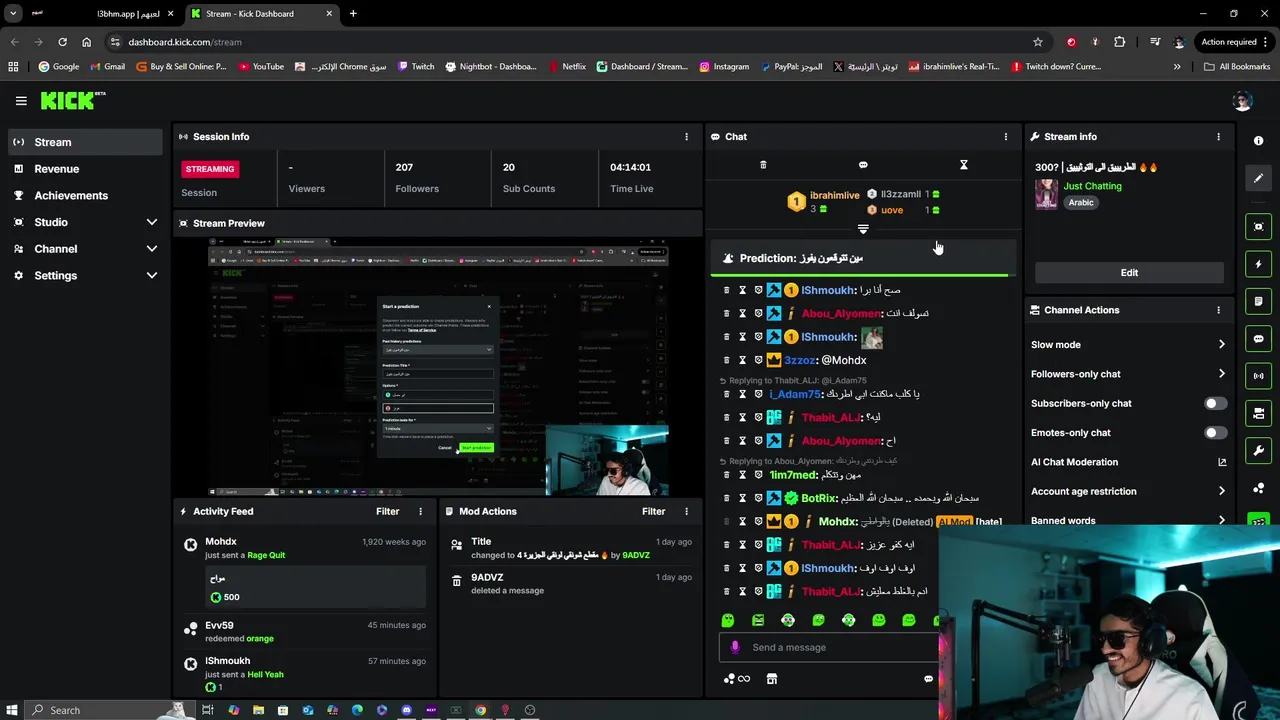The height and width of the screenshot is (720, 1280).
Task: Click the info icon in right rail
Action: [x=1259, y=141]
